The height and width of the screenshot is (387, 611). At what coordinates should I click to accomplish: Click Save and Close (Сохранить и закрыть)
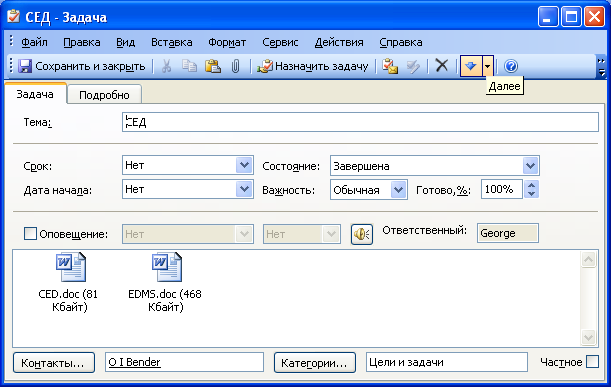pos(82,66)
